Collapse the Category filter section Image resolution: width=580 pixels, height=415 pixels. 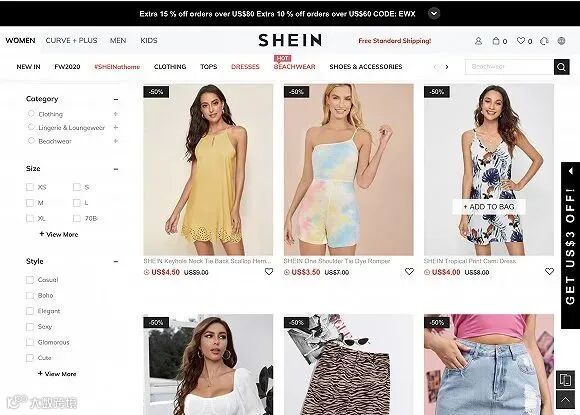coord(116,99)
